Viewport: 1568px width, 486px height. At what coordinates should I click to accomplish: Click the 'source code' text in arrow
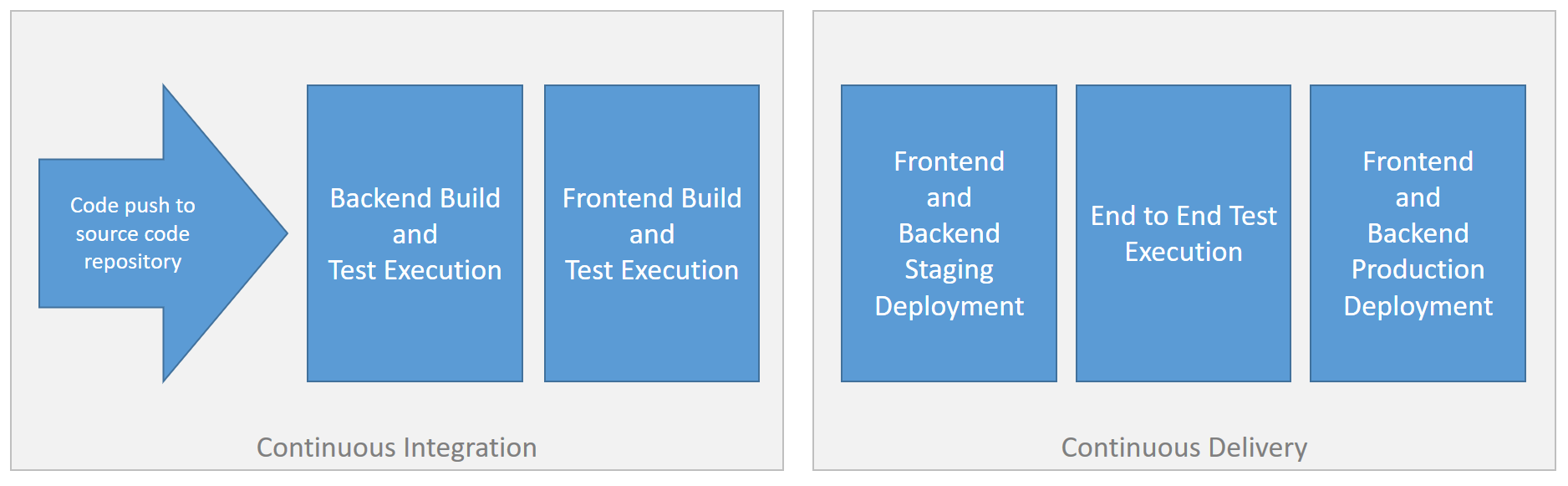pyautogui.click(x=133, y=233)
